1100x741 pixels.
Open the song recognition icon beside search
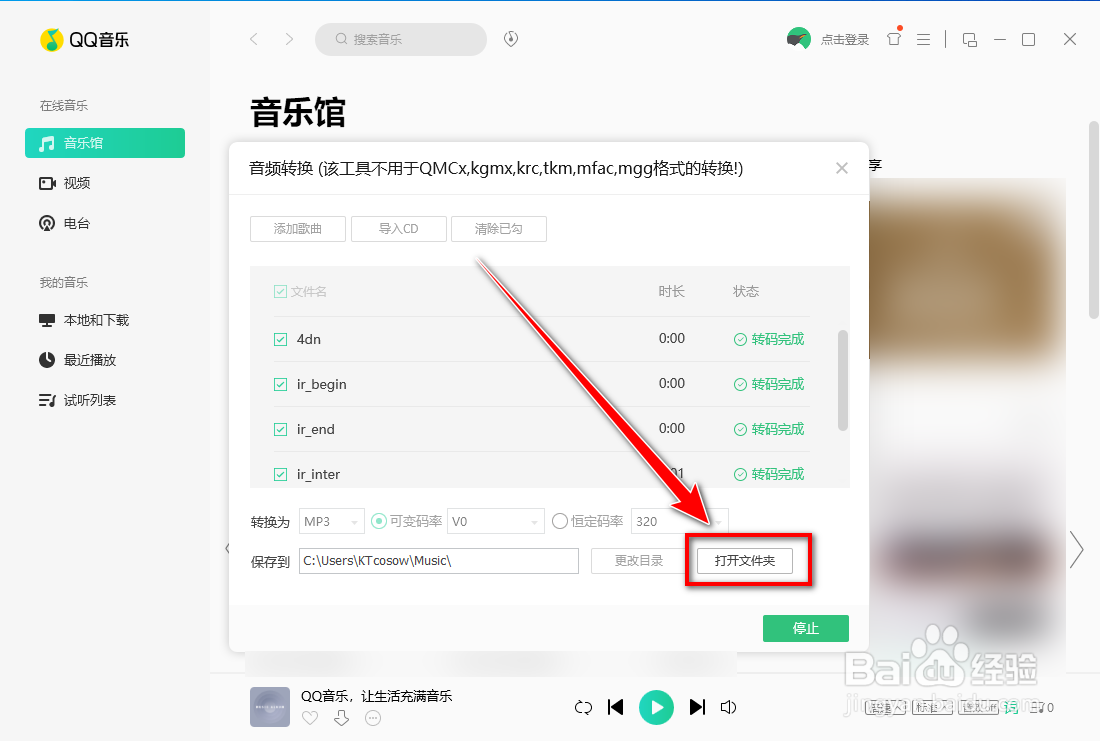(x=511, y=39)
